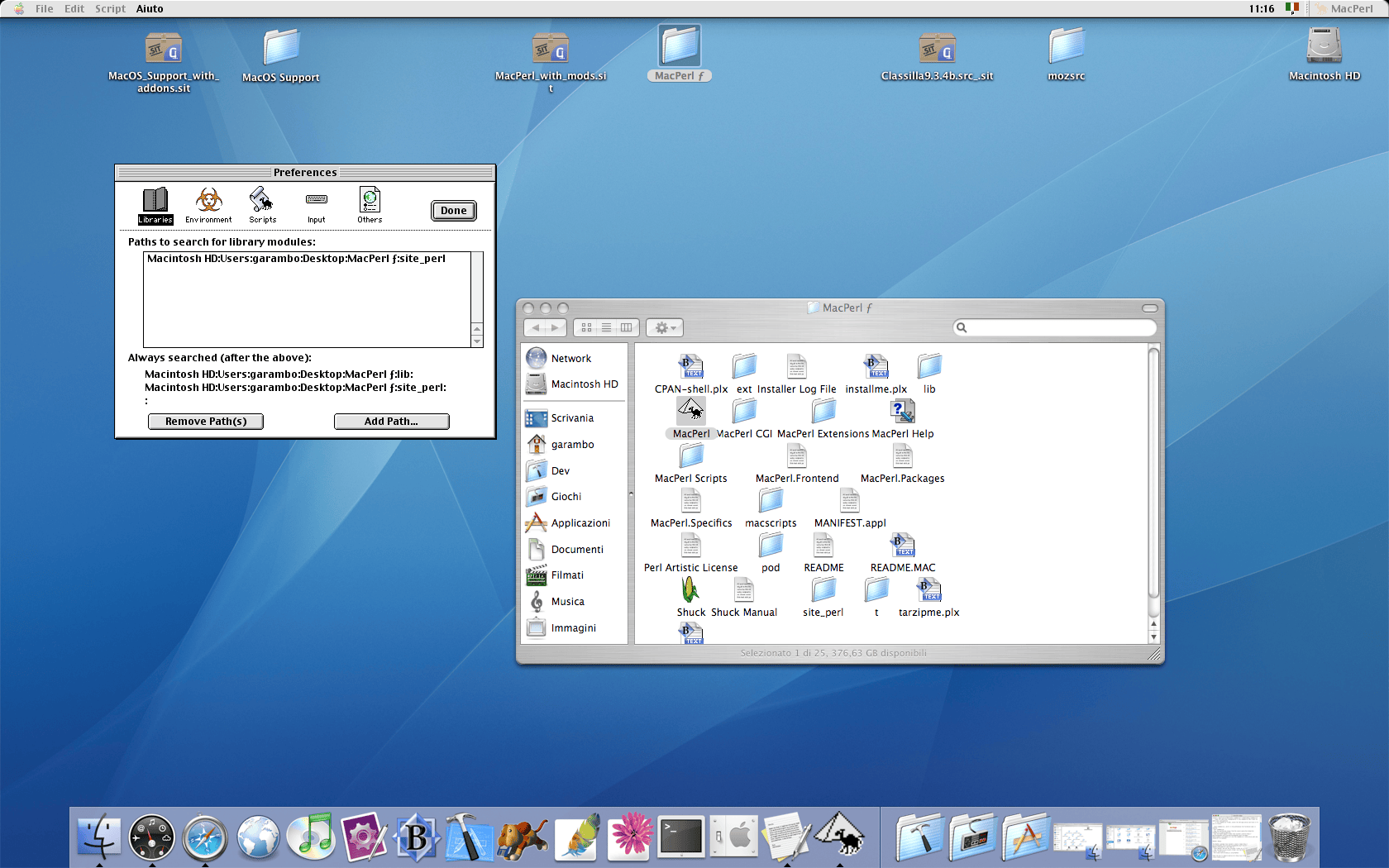Select Macintosh HD in Finder sidebar
1389x868 pixels.
click(x=573, y=384)
